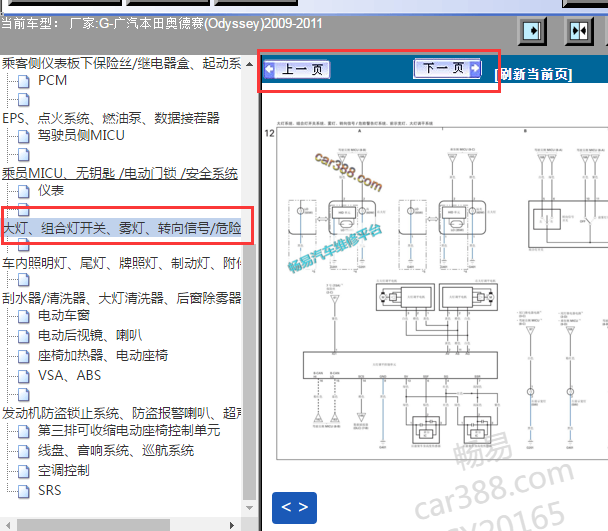Open 乘员MICU、无钥匙/电动门锁 entry

(120, 173)
